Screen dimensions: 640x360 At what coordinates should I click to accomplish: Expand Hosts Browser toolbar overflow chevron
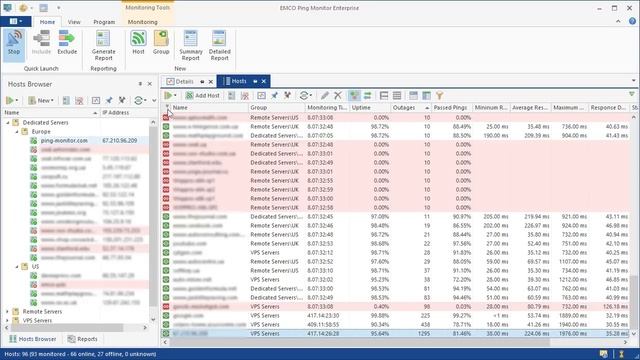pyautogui.click(x=154, y=100)
